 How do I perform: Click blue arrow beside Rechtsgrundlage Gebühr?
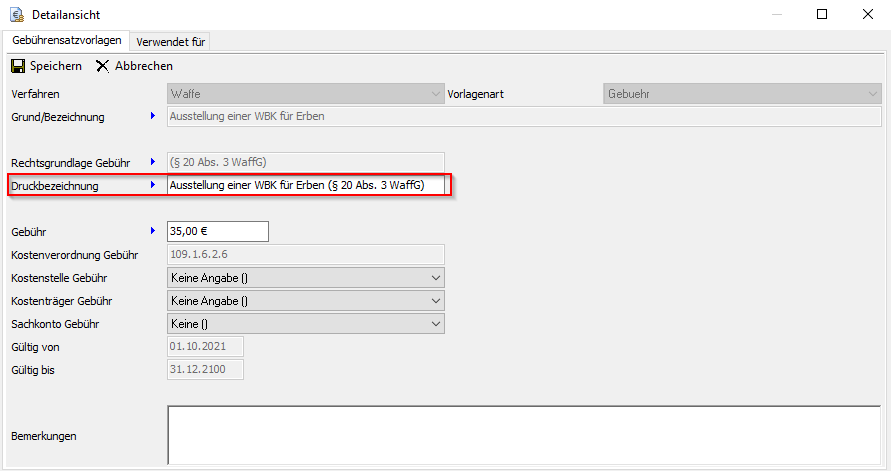click(153, 161)
